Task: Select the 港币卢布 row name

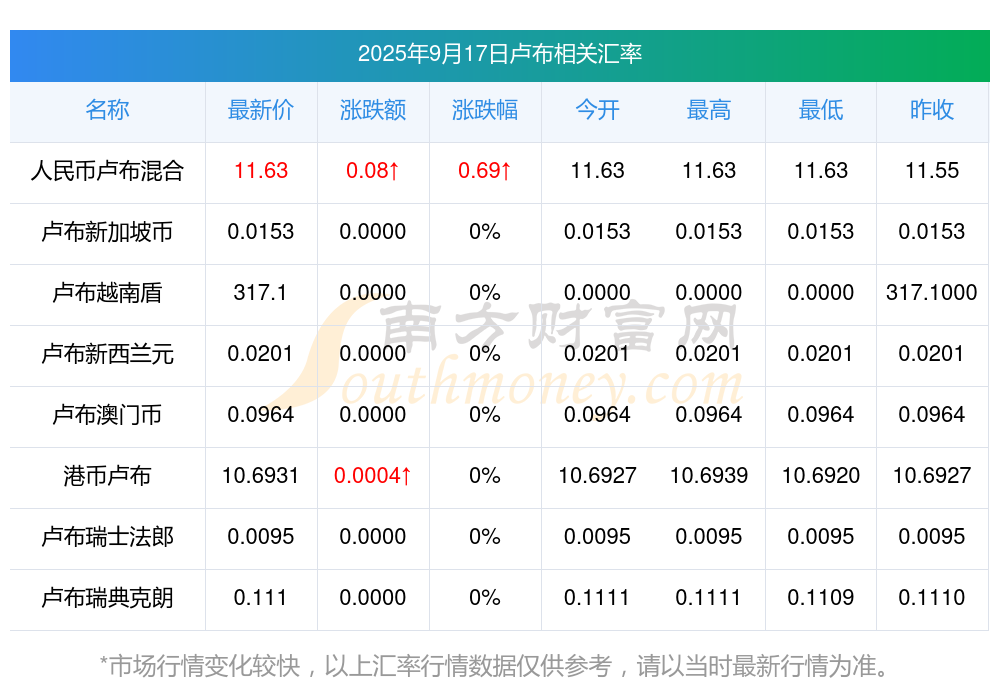Action: (107, 476)
